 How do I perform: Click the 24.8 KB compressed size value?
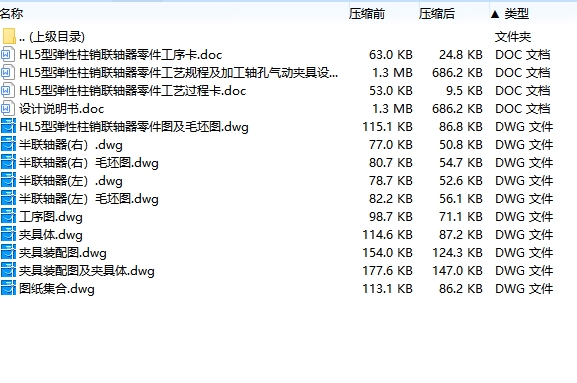coord(461,55)
